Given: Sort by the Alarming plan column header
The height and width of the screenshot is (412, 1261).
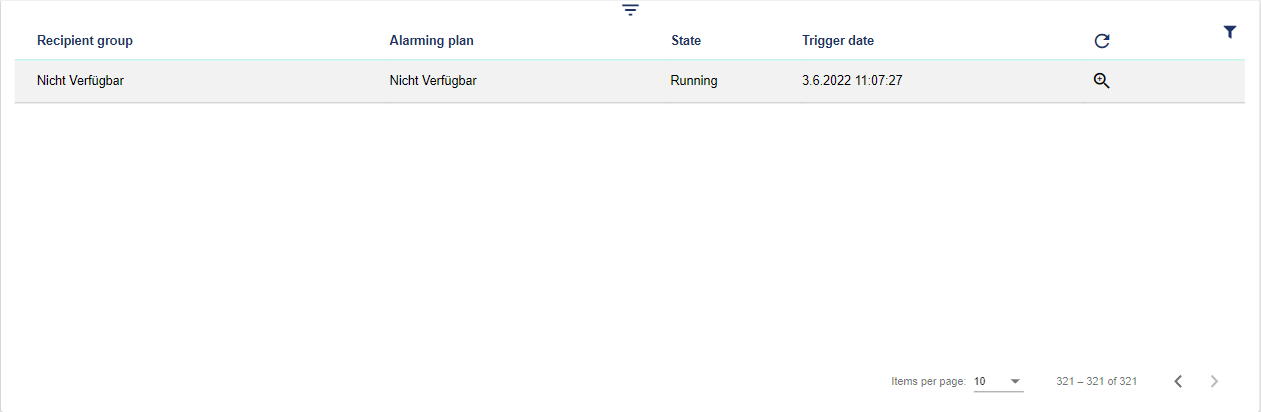Looking at the screenshot, I should 431,41.
